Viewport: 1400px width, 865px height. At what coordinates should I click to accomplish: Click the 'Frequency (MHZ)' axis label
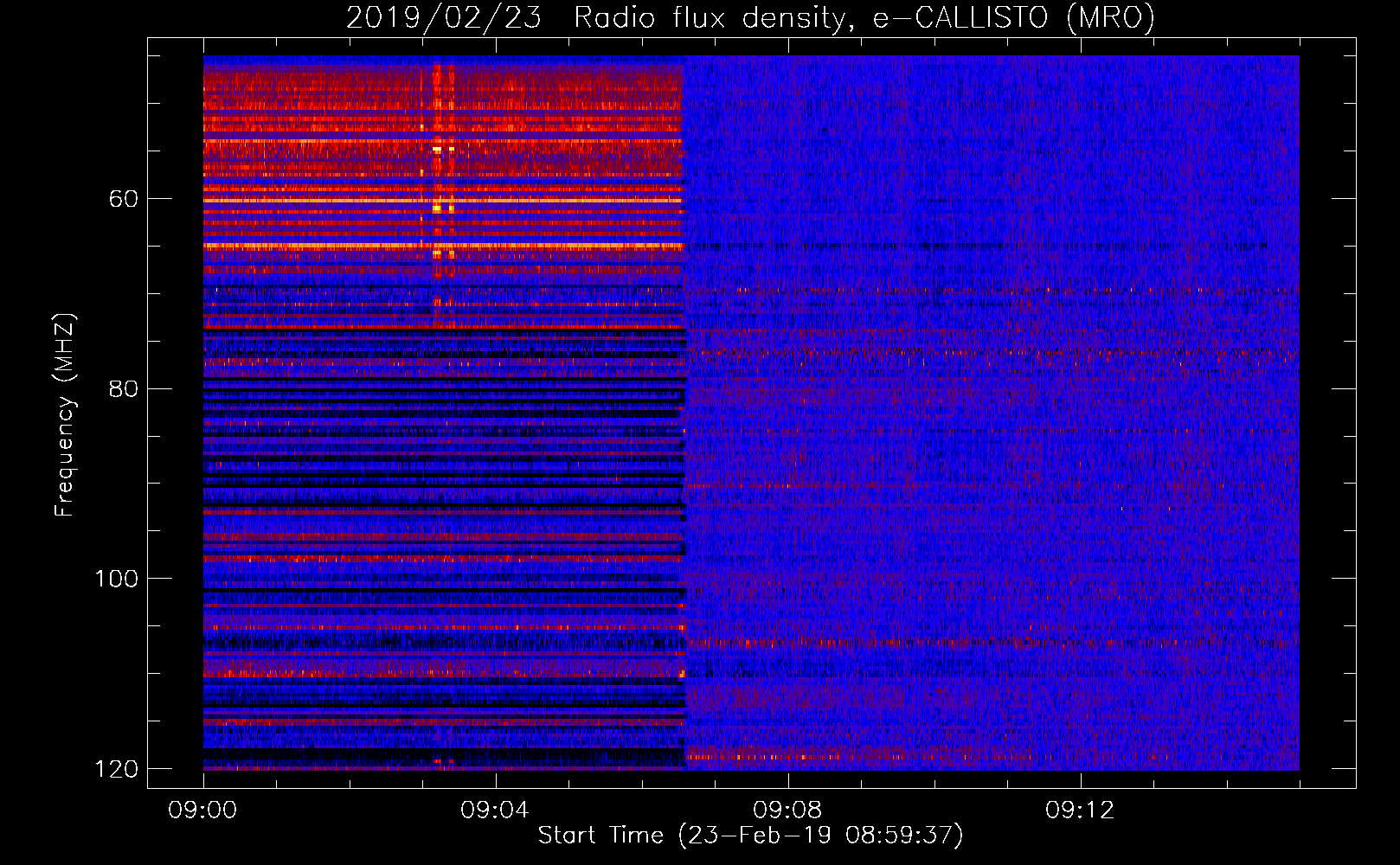click(65, 415)
